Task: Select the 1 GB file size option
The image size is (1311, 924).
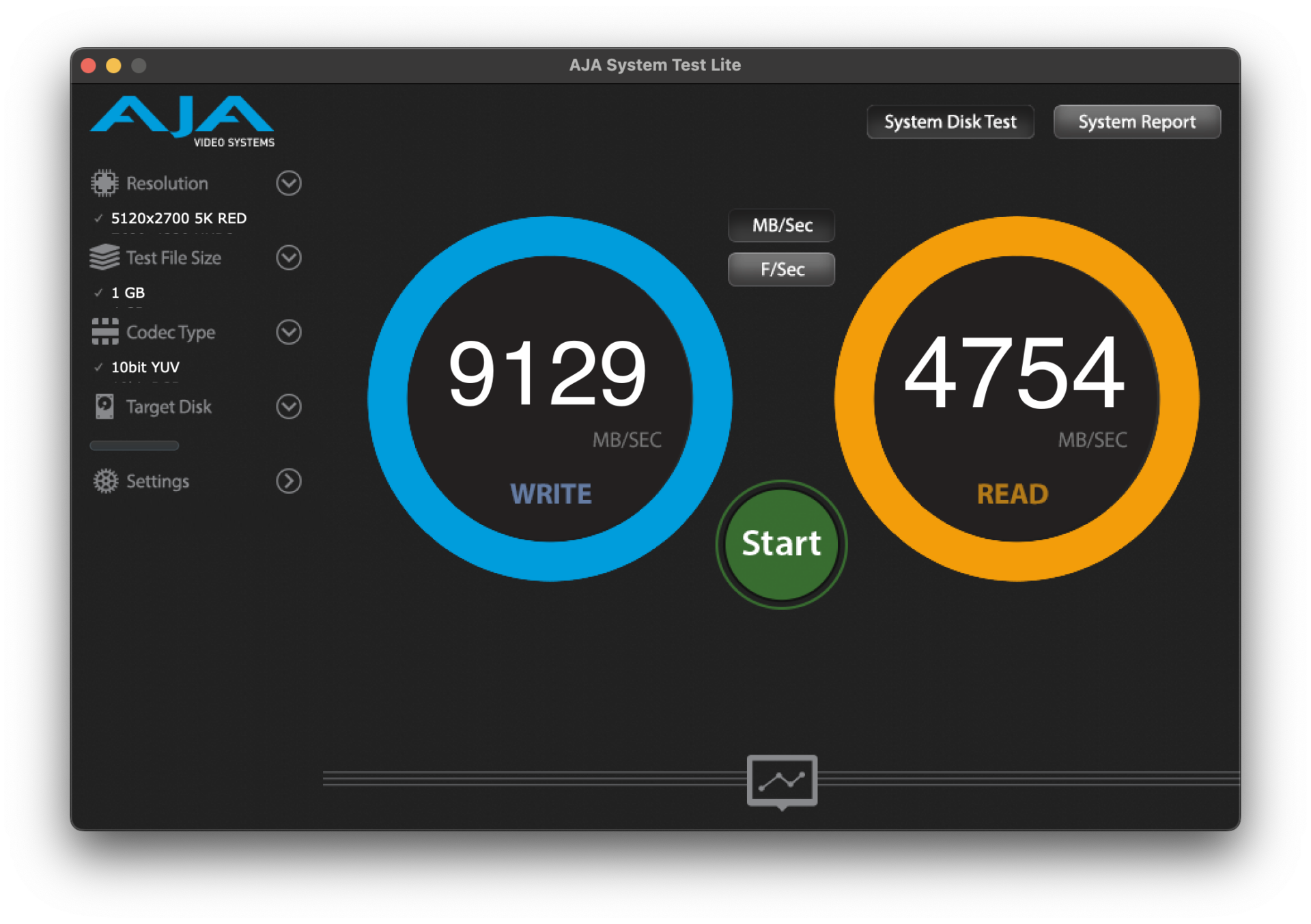Action: pos(128,292)
